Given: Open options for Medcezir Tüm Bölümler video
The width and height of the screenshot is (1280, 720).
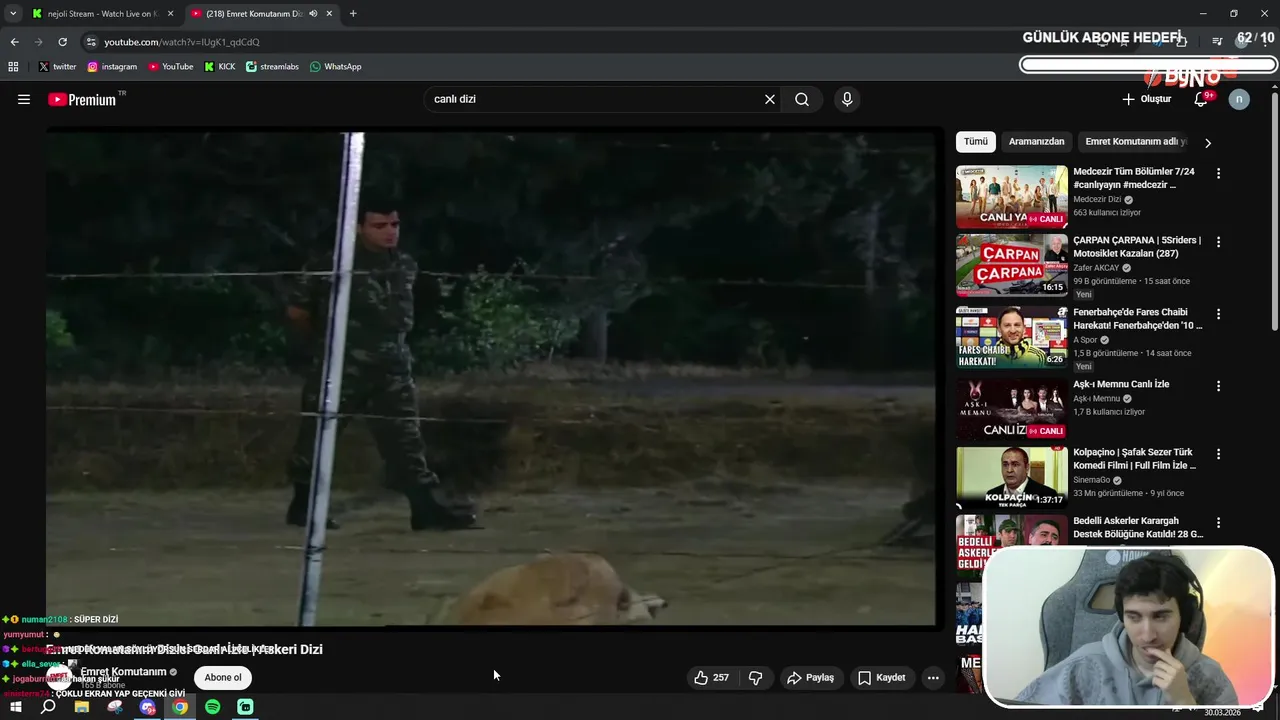Looking at the screenshot, I should tap(1218, 173).
